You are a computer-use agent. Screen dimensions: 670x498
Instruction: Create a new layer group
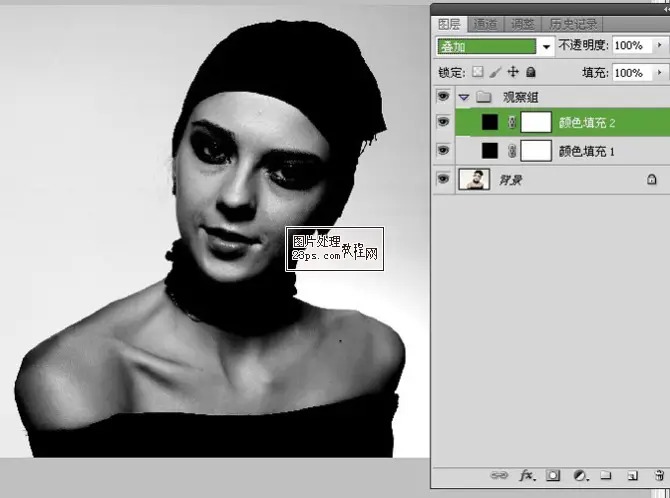click(606, 475)
